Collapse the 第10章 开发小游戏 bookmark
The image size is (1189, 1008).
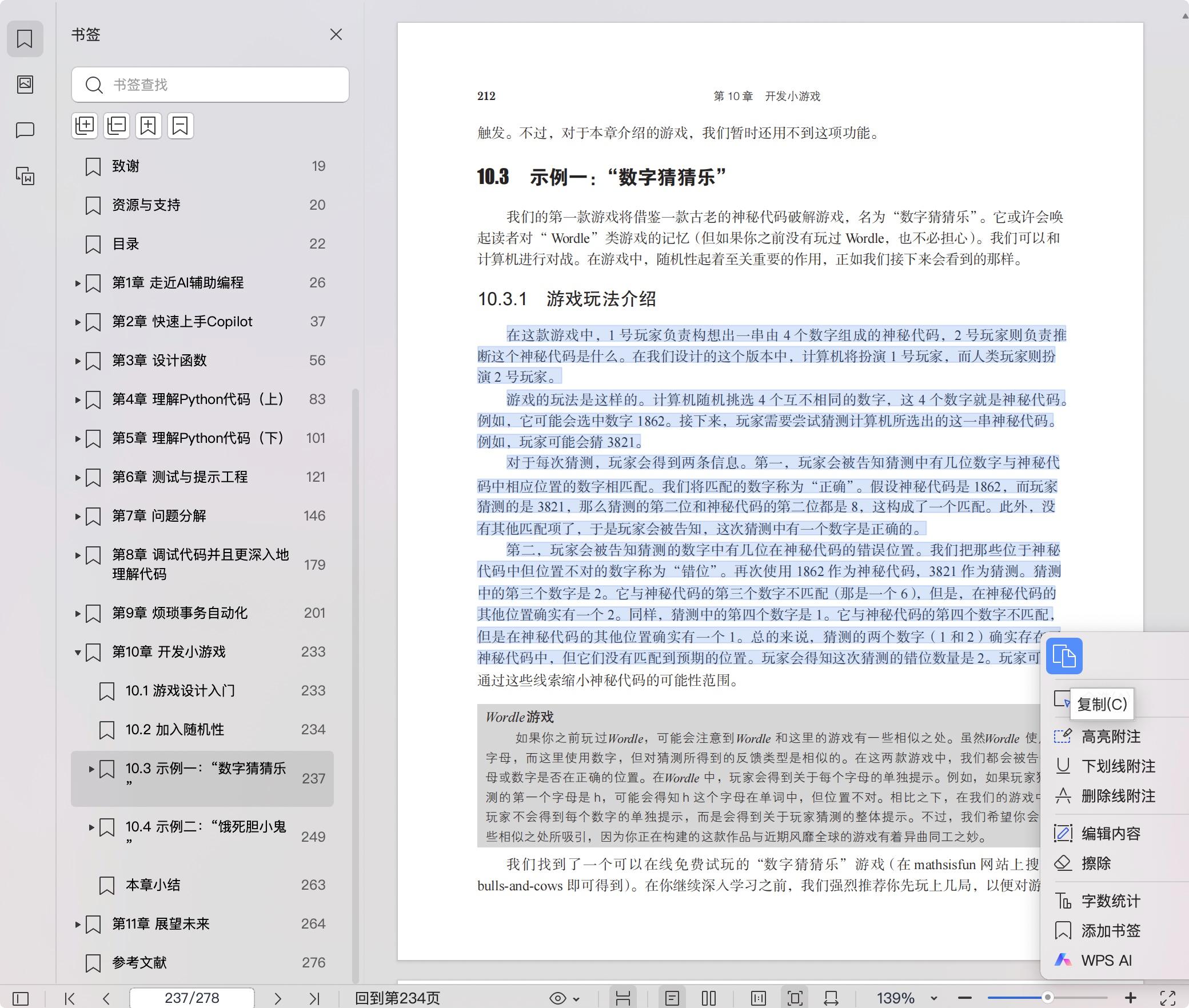(x=78, y=652)
